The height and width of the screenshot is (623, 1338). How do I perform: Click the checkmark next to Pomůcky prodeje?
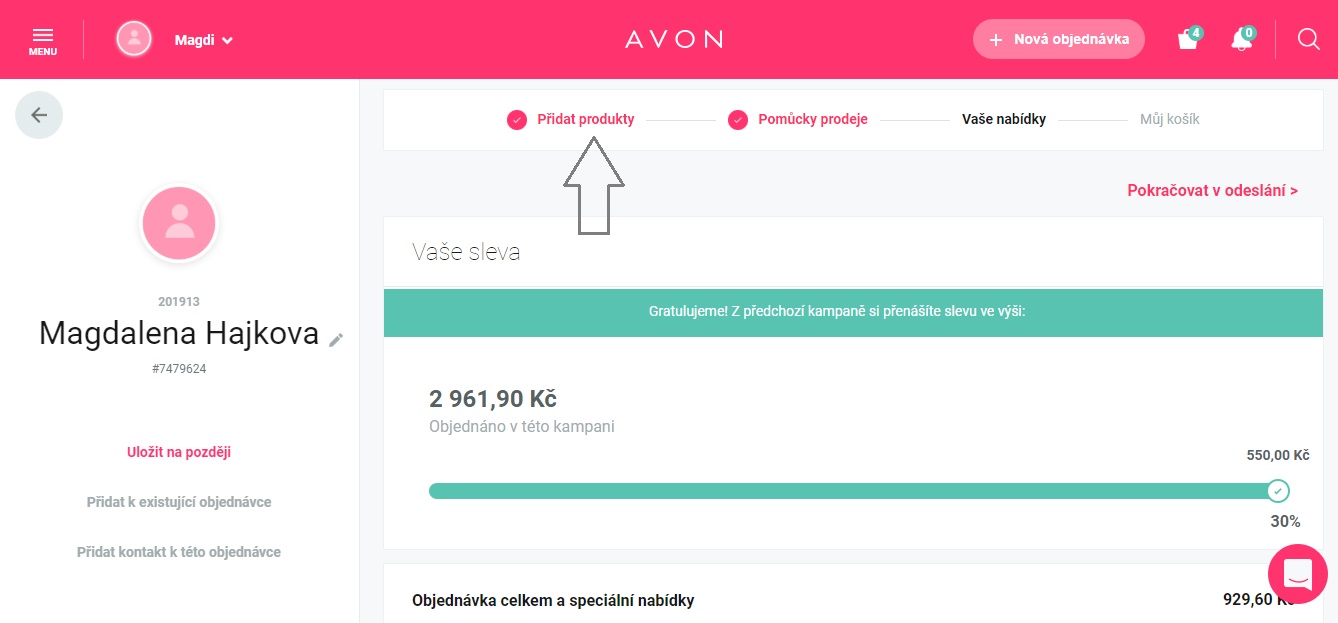point(738,120)
